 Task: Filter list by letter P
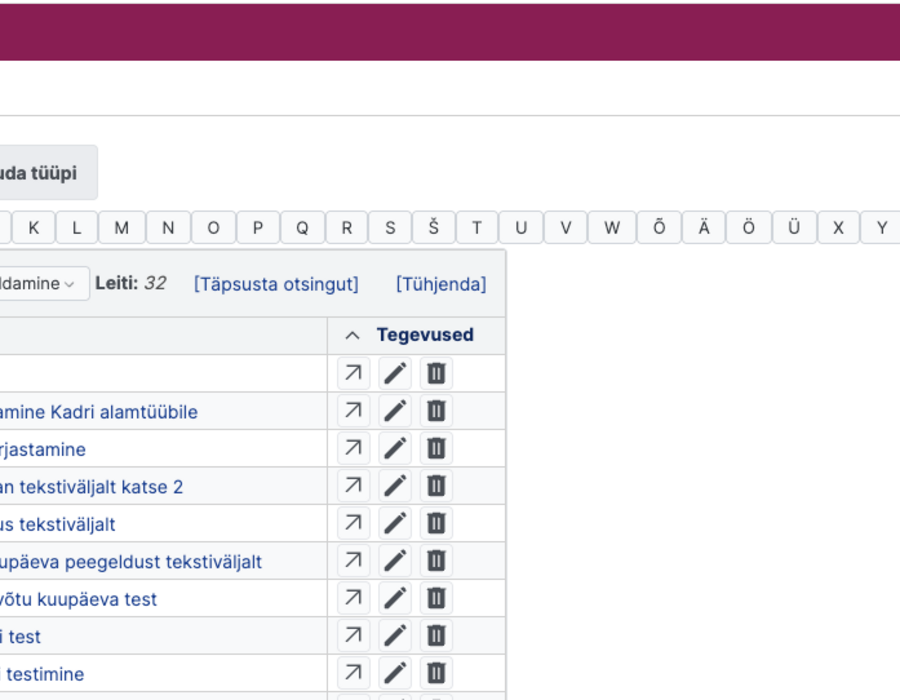click(x=258, y=228)
